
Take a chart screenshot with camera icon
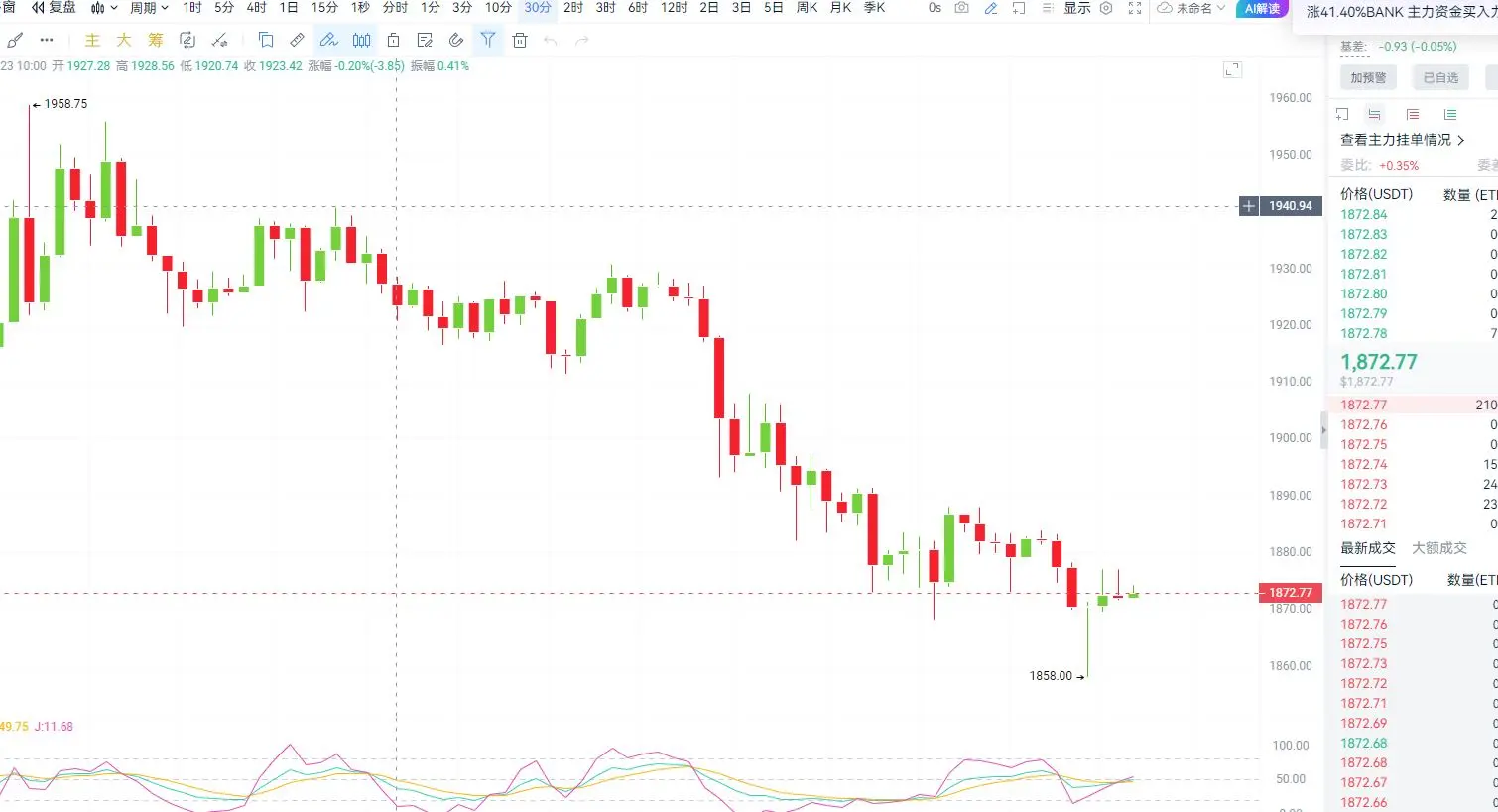pos(961,8)
